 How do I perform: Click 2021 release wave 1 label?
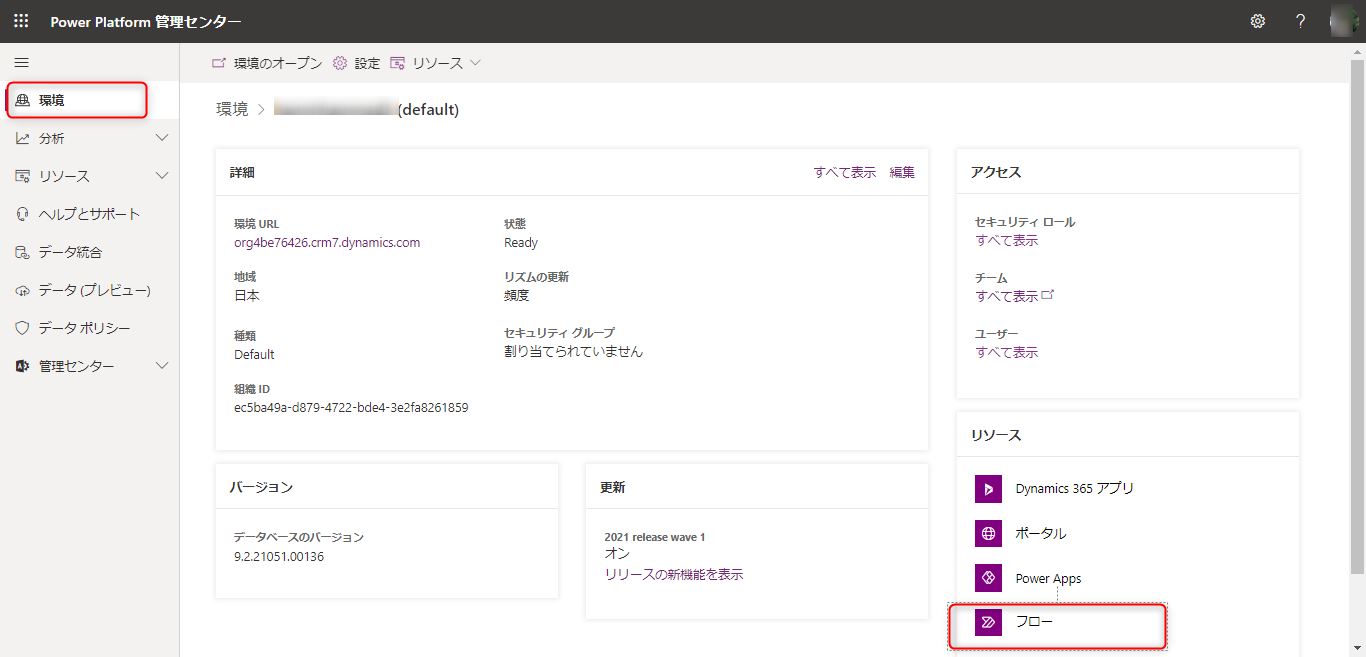pos(655,537)
